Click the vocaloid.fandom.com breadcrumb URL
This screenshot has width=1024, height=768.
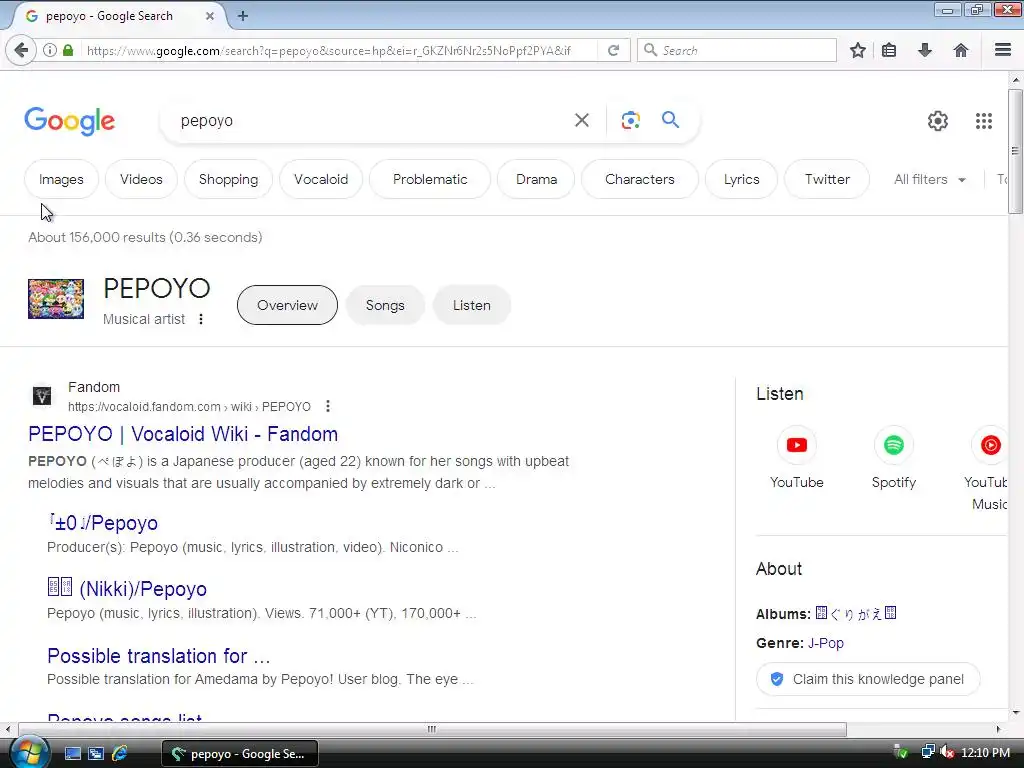click(189, 407)
